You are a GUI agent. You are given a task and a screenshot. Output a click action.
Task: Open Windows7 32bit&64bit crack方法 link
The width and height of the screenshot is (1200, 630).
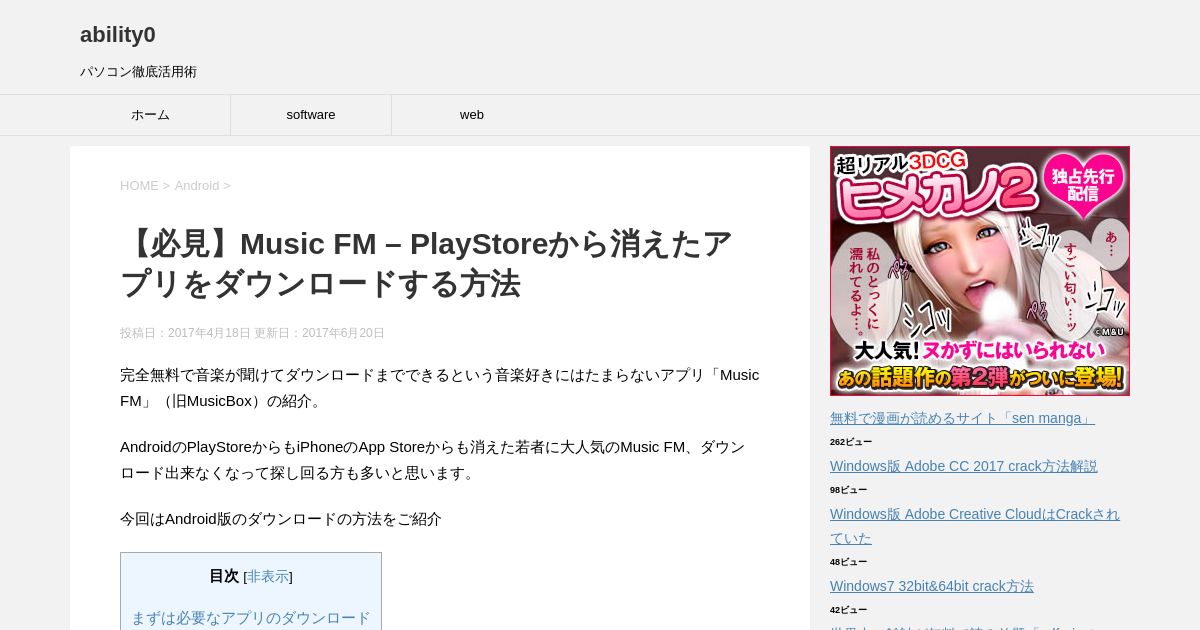tap(932, 586)
